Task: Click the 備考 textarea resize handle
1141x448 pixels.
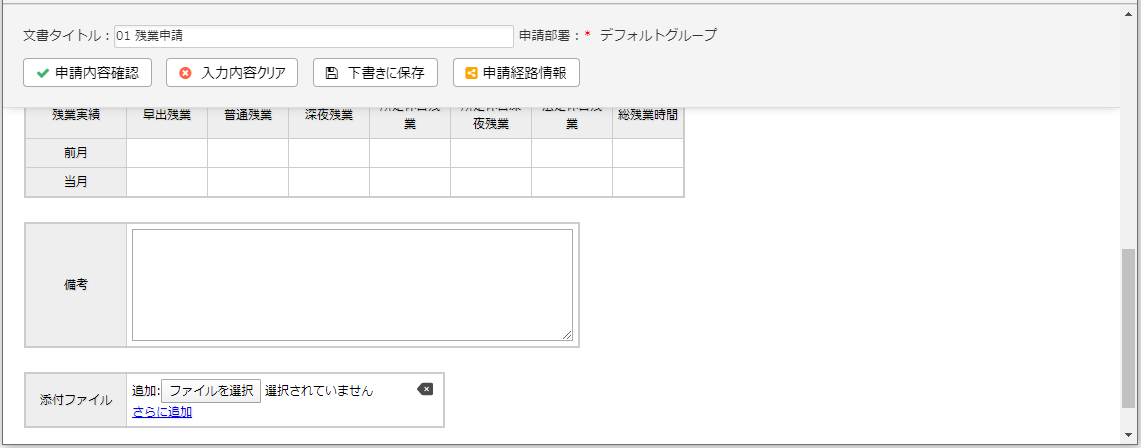Action: click(x=567, y=336)
